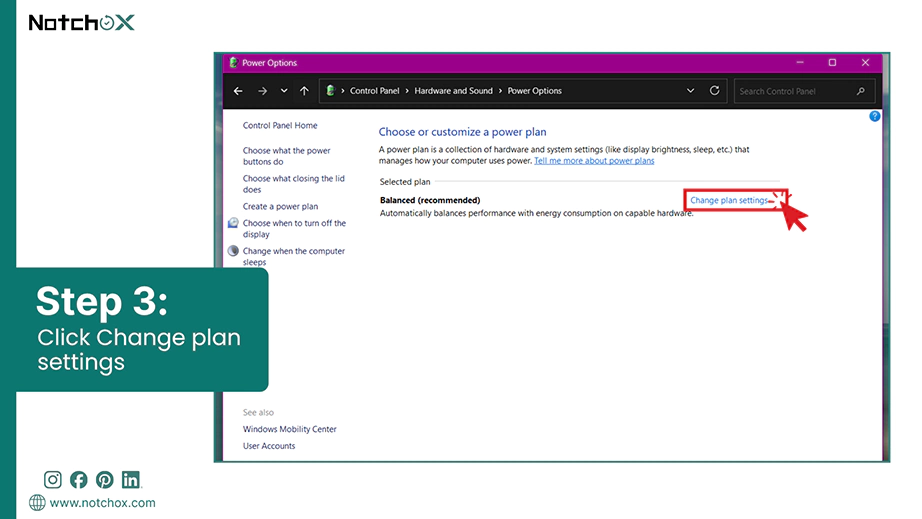This screenshot has width=922, height=519.
Task: Open Choose when to turn off the display
Action: (x=294, y=228)
